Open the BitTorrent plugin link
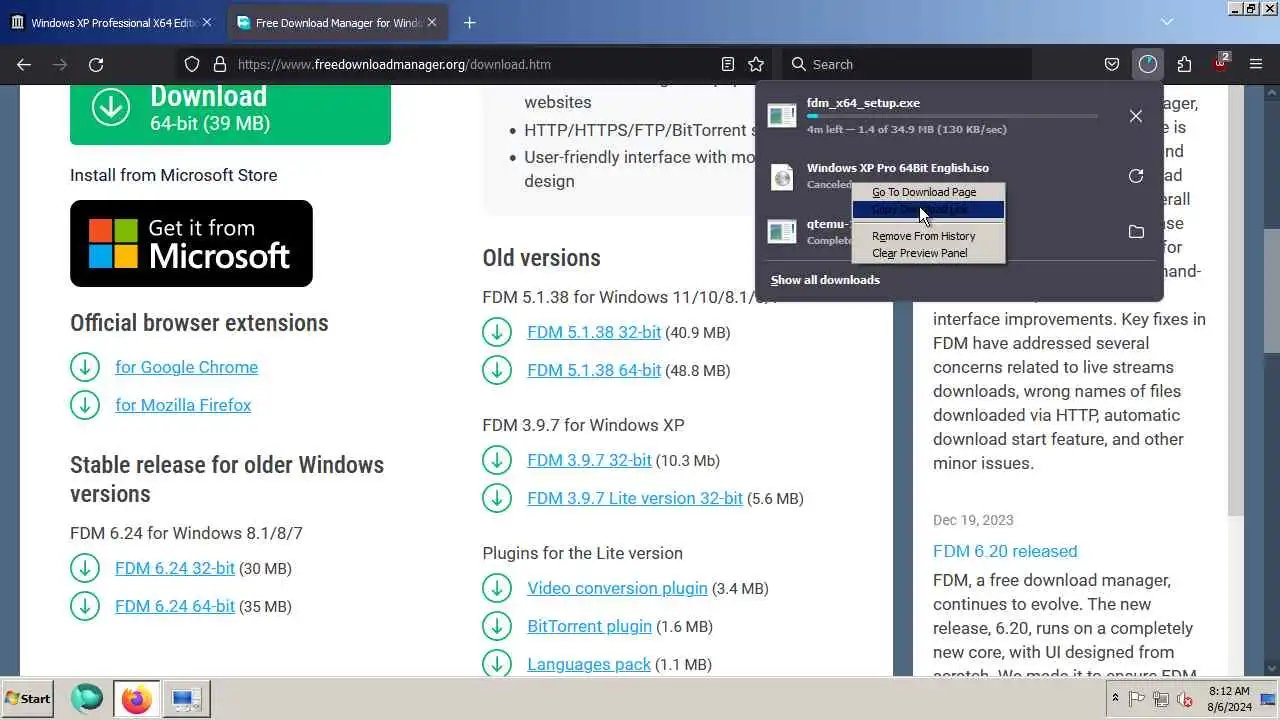1280x720 pixels. (589, 626)
